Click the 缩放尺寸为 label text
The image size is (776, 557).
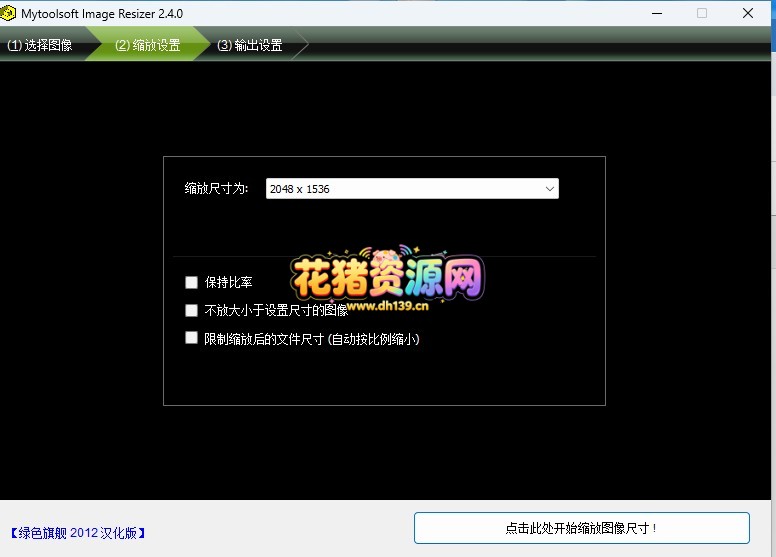[216, 189]
